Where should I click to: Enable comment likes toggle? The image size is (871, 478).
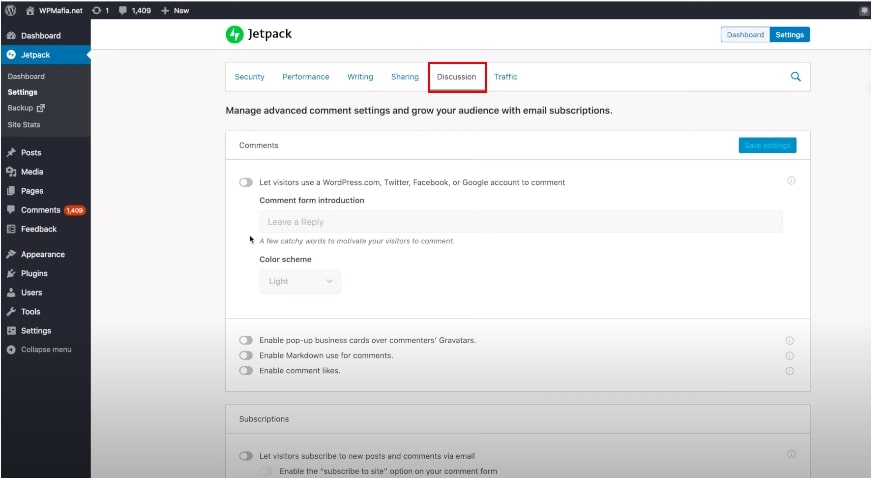coord(246,370)
